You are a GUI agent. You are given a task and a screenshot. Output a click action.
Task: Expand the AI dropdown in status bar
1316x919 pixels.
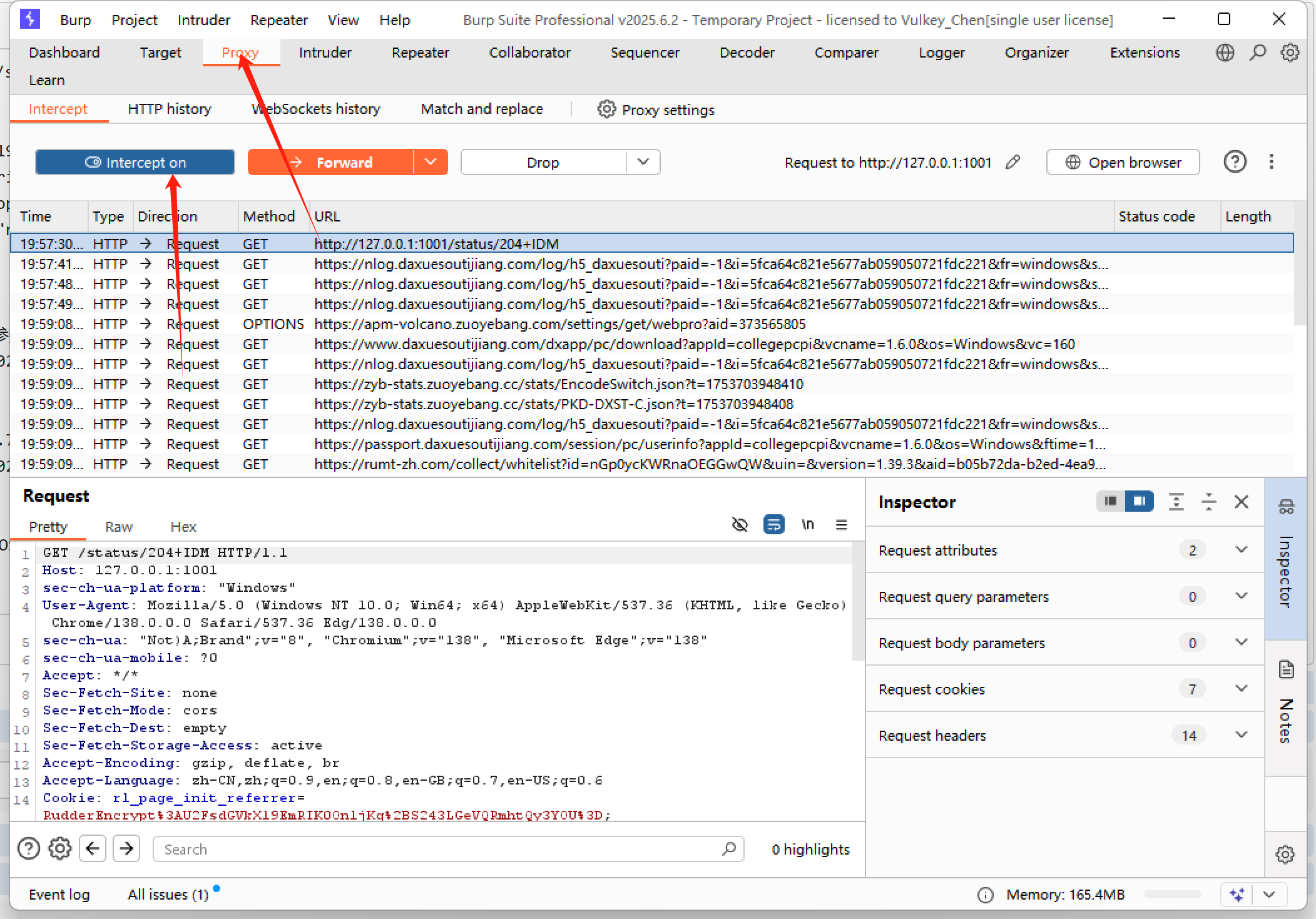coord(1270,895)
